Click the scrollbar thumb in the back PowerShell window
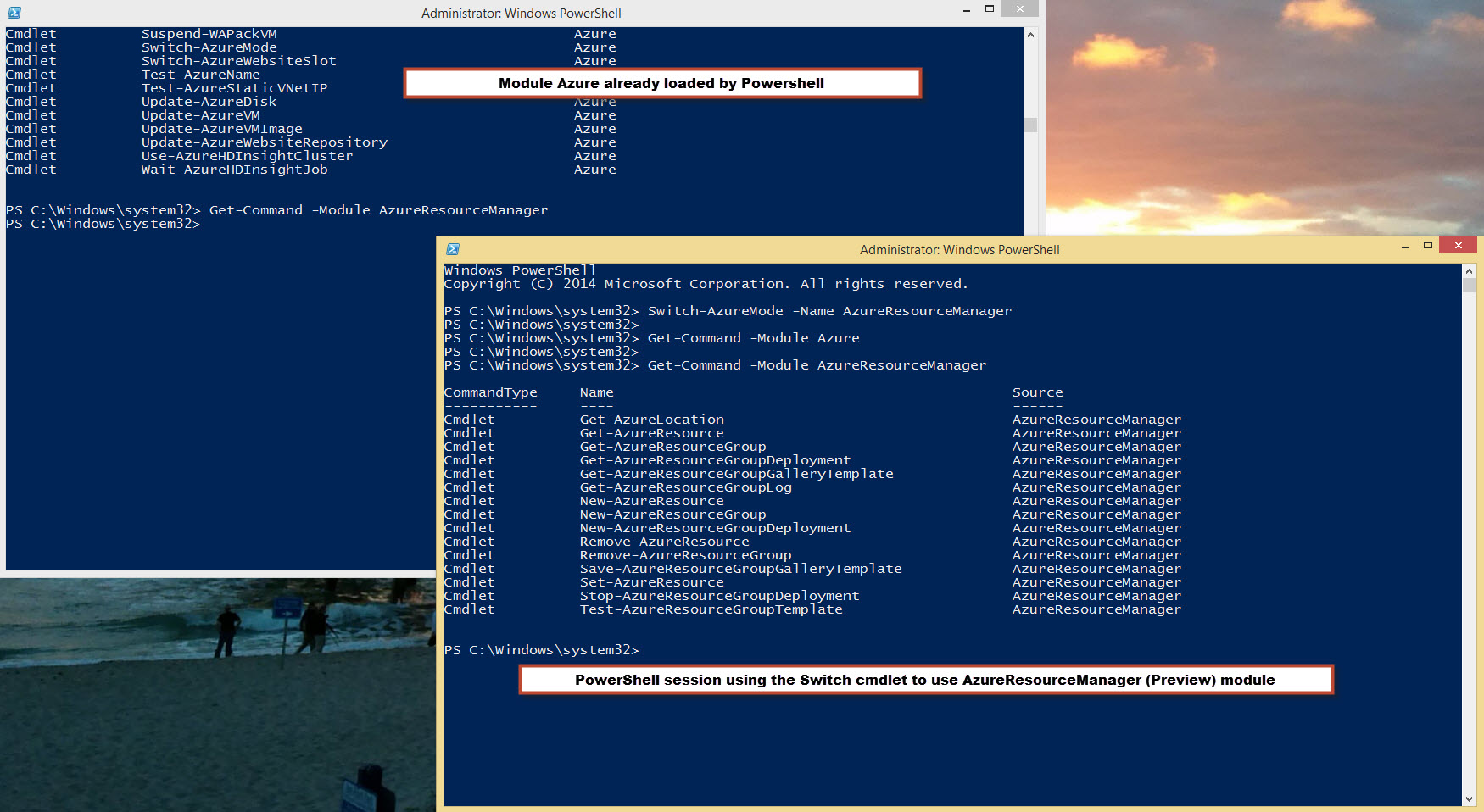The image size is (1484, 812). point(1030,125)
